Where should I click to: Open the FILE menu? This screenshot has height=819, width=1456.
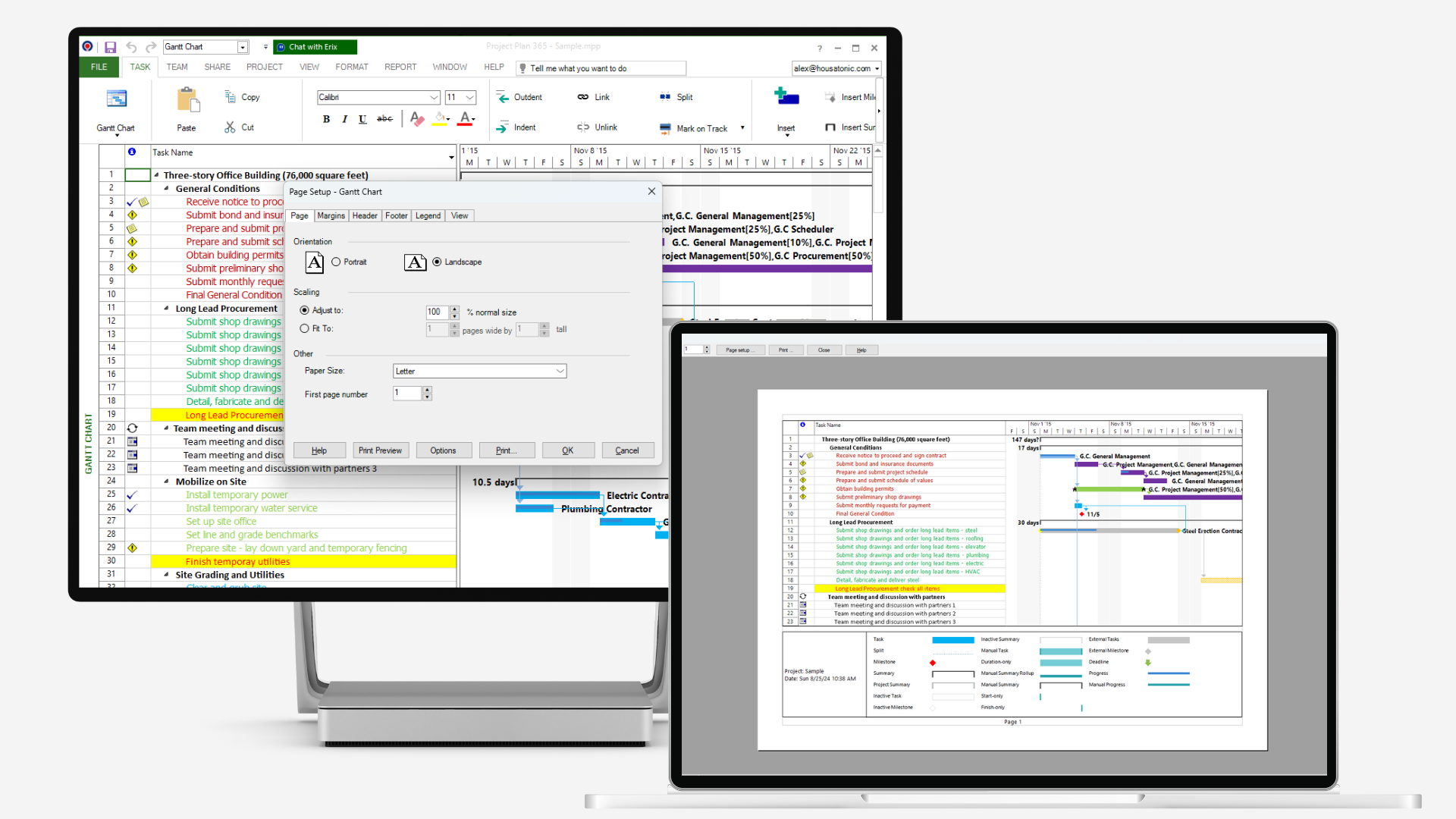pyautogui.click(x=99, y=67)
